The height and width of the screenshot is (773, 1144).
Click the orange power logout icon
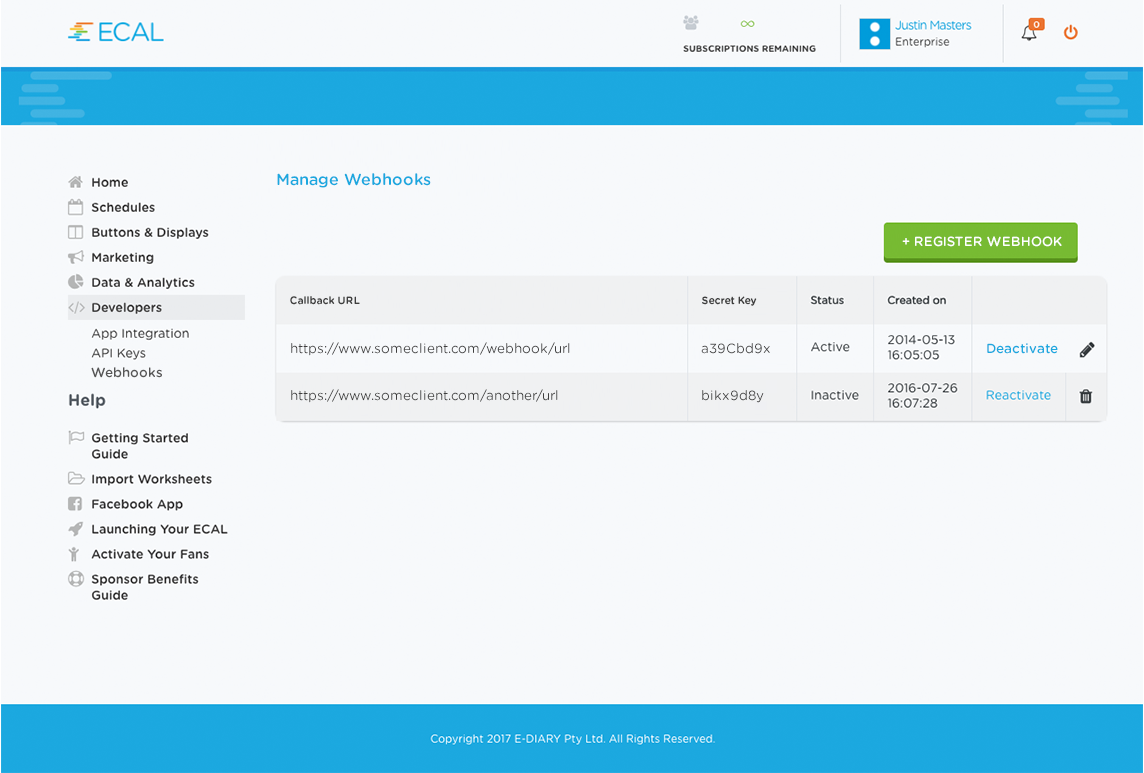click(x=1070, y=32)
